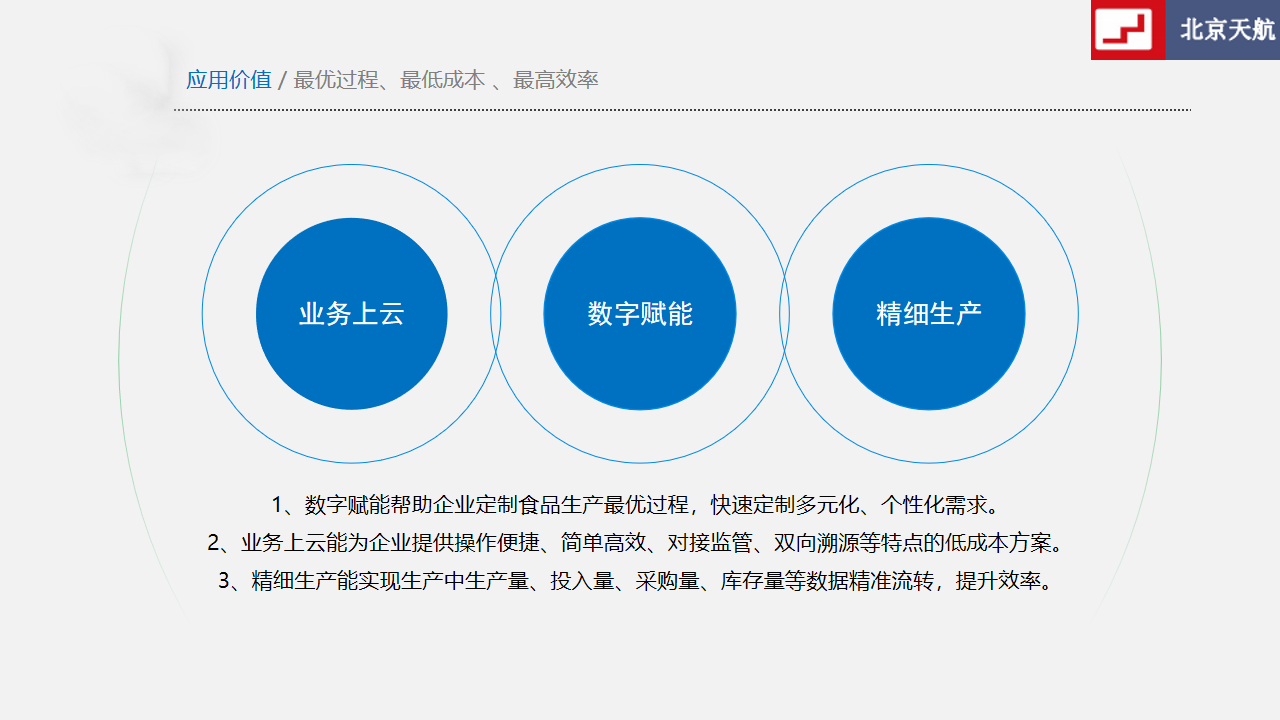
Task: Select the 应用价值 blue title text
Action: (x=229, y=80)
